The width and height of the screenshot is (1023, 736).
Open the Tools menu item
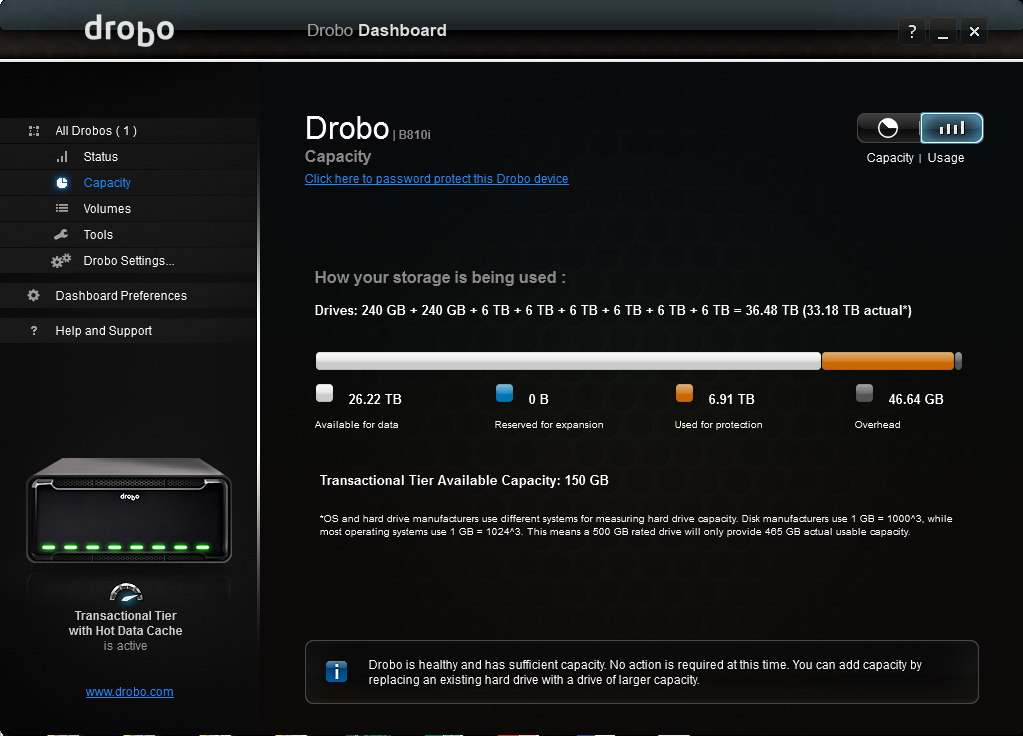[128, 235]
